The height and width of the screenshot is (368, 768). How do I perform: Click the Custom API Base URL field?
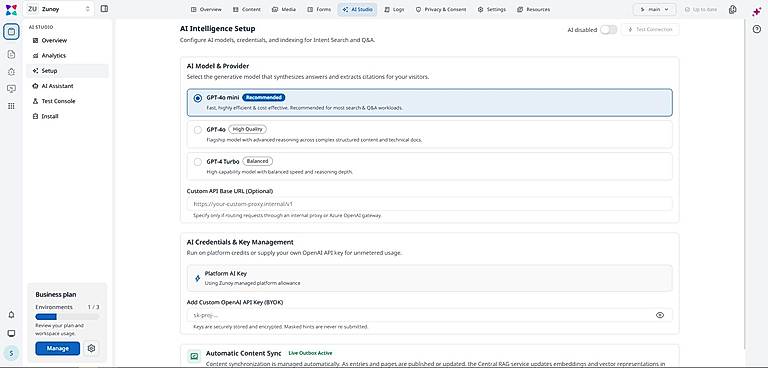coord(430,204)
